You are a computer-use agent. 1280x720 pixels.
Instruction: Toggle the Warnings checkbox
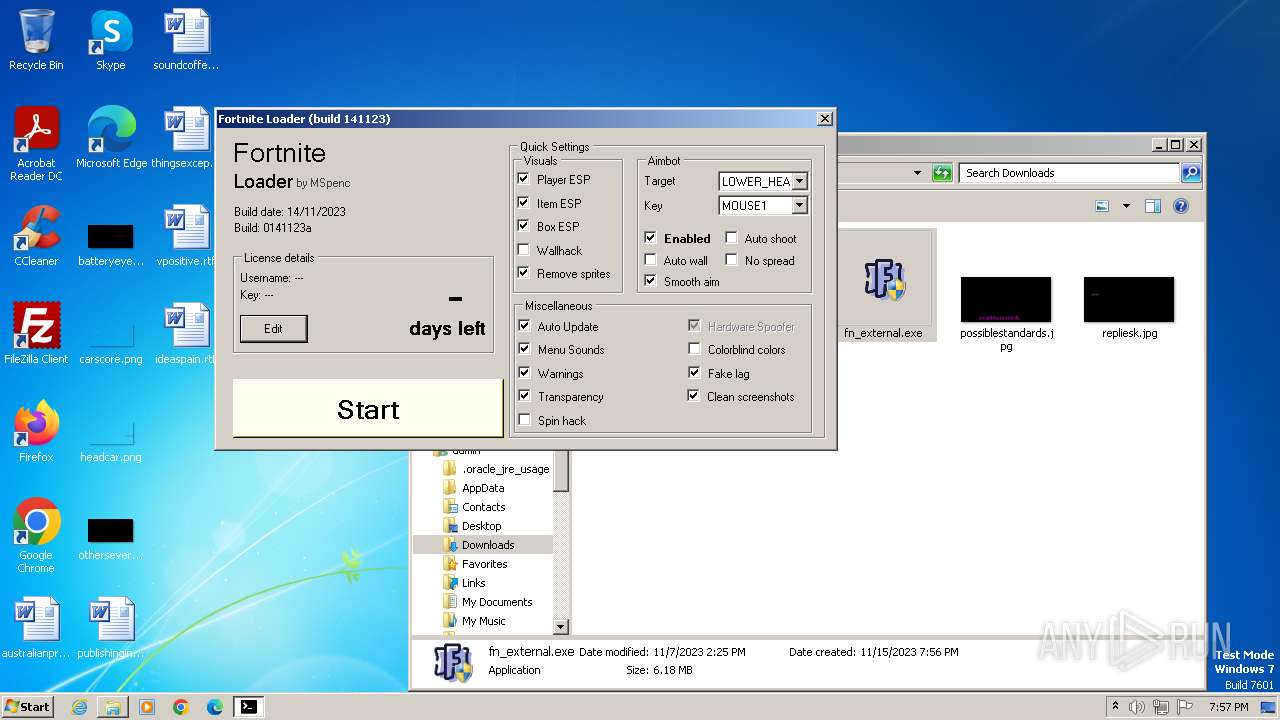524,373
